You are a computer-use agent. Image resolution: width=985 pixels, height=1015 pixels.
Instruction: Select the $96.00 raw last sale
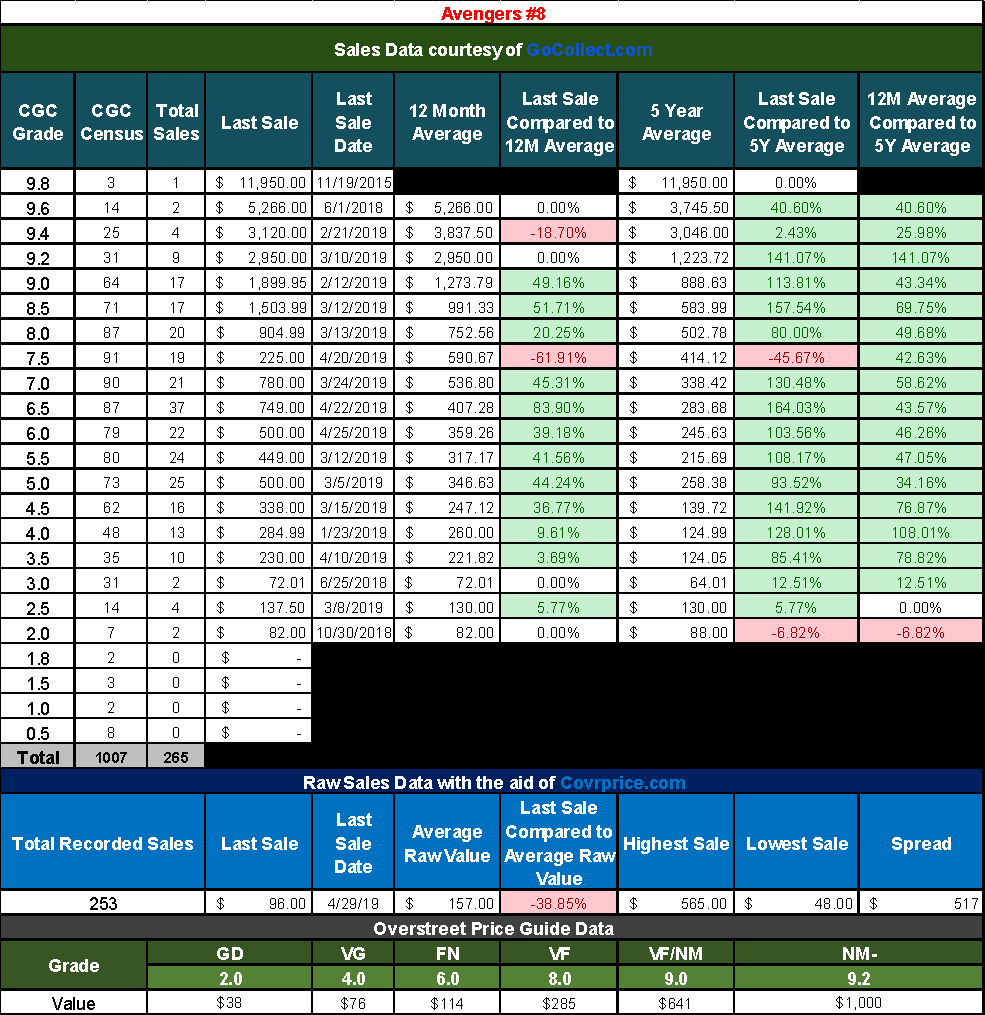coord(260,903)
